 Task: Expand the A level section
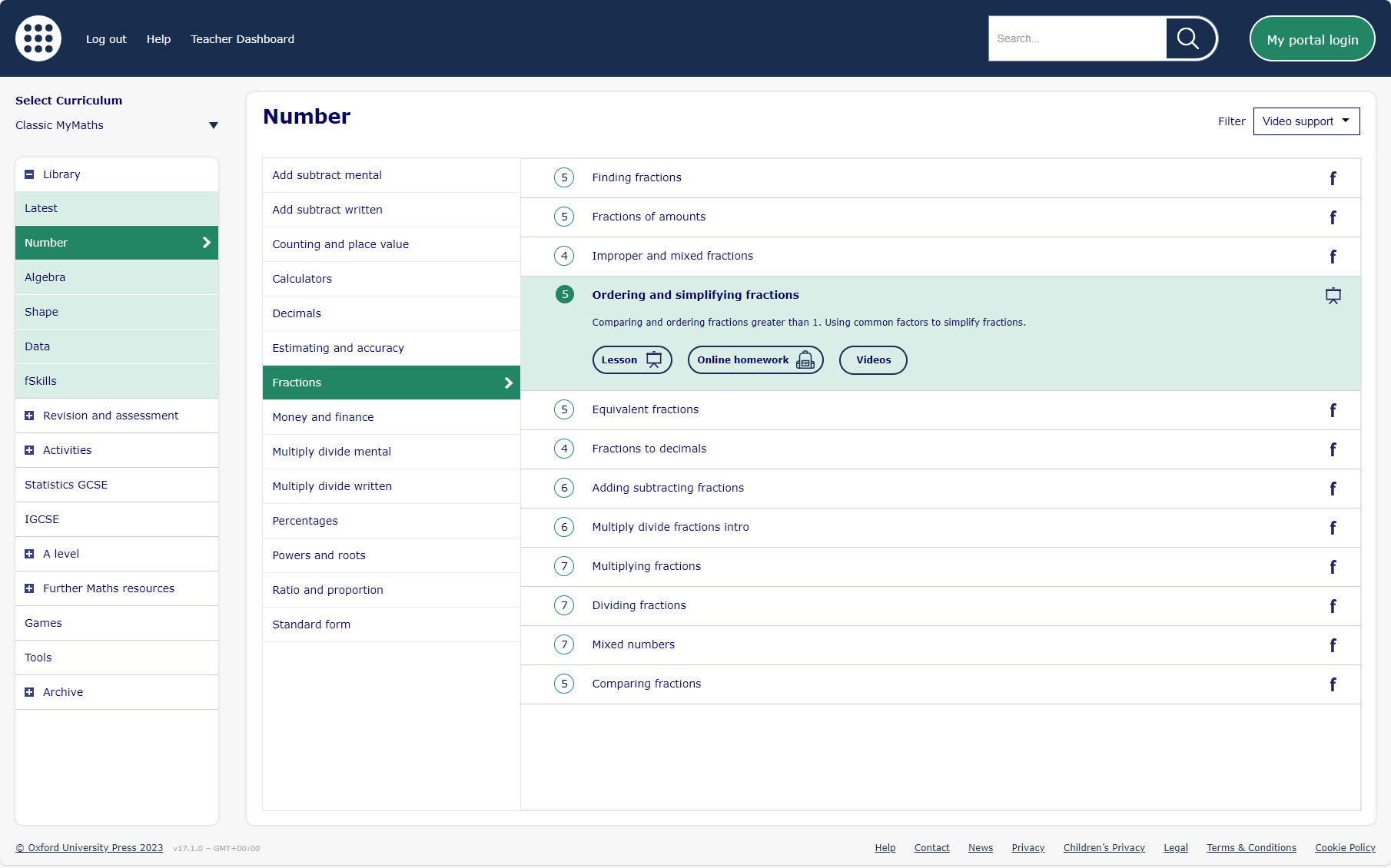29,554
